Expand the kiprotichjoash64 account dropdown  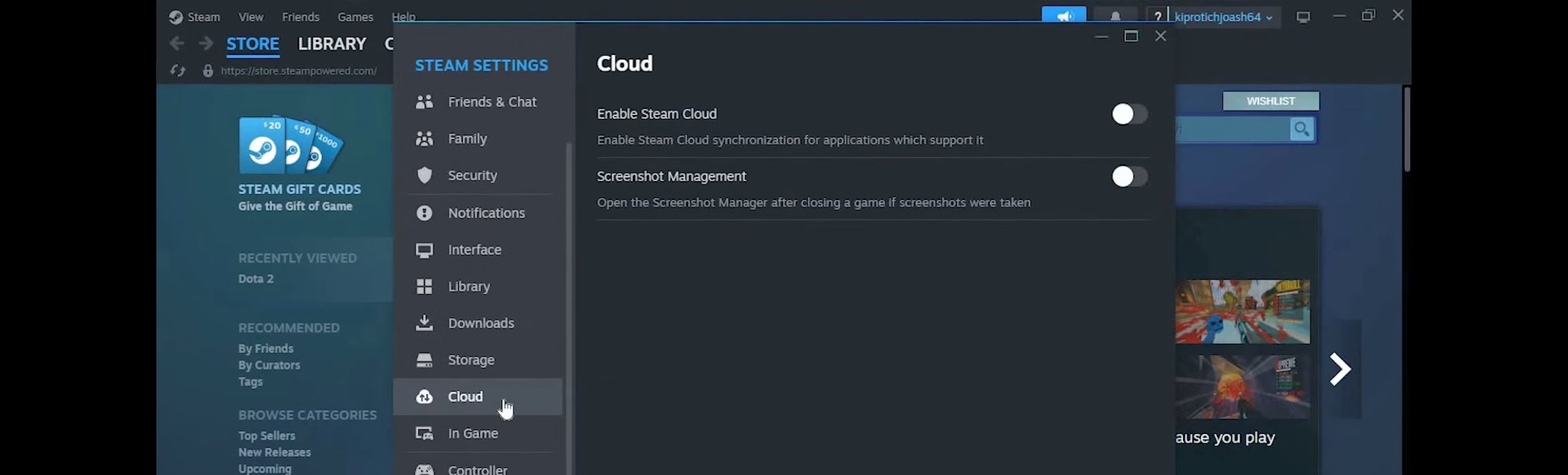[1223, 17]
